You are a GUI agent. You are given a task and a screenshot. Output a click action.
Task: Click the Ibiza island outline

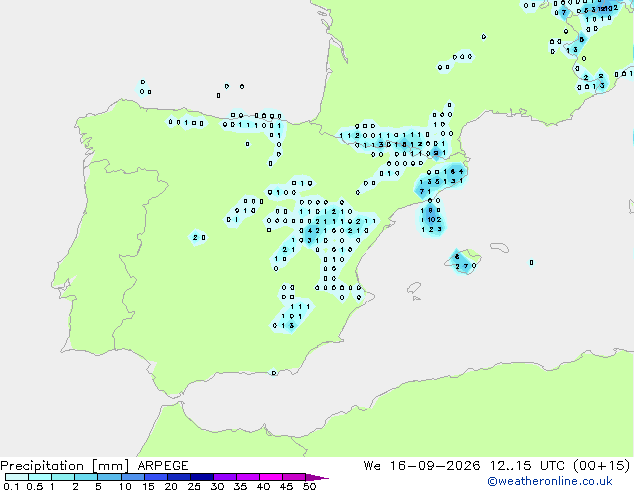(x=414, y=289)
